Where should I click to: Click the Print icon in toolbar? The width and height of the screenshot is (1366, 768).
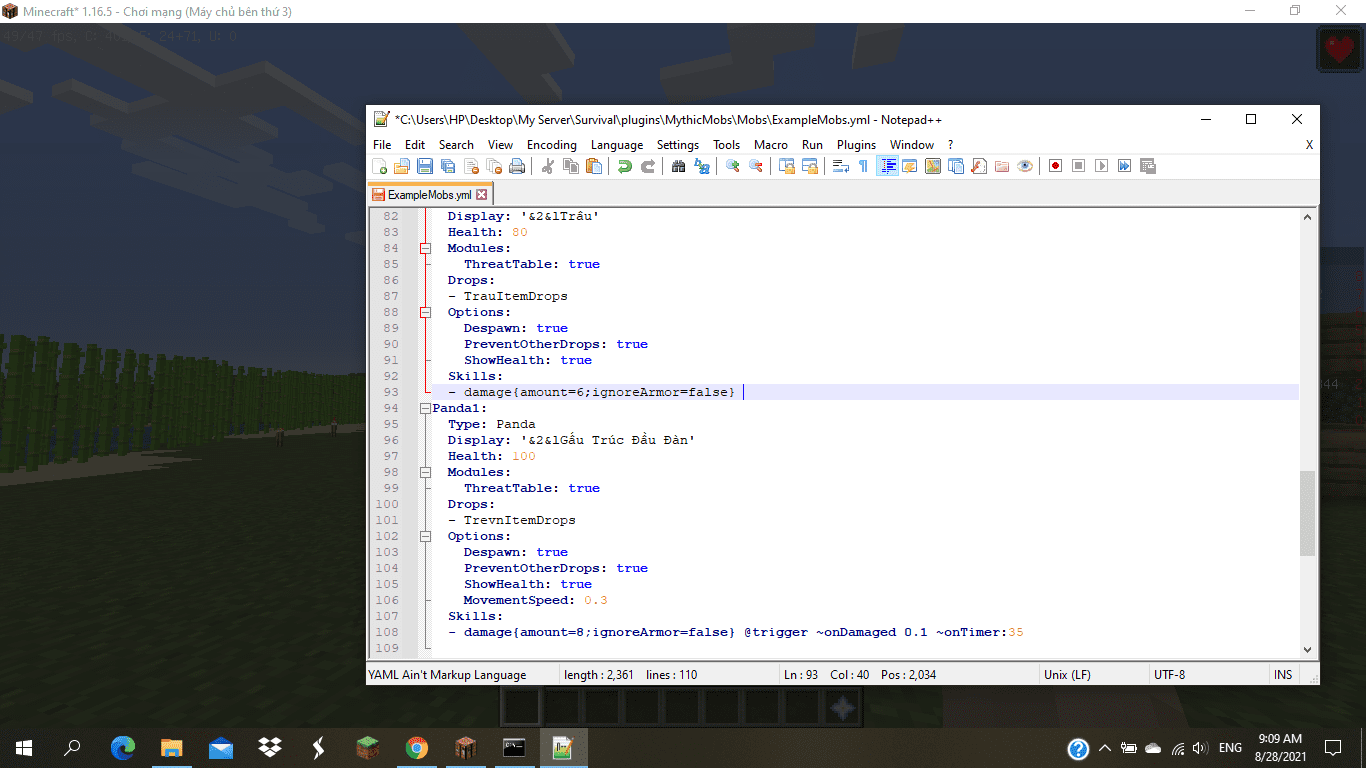tap(517, 166)
